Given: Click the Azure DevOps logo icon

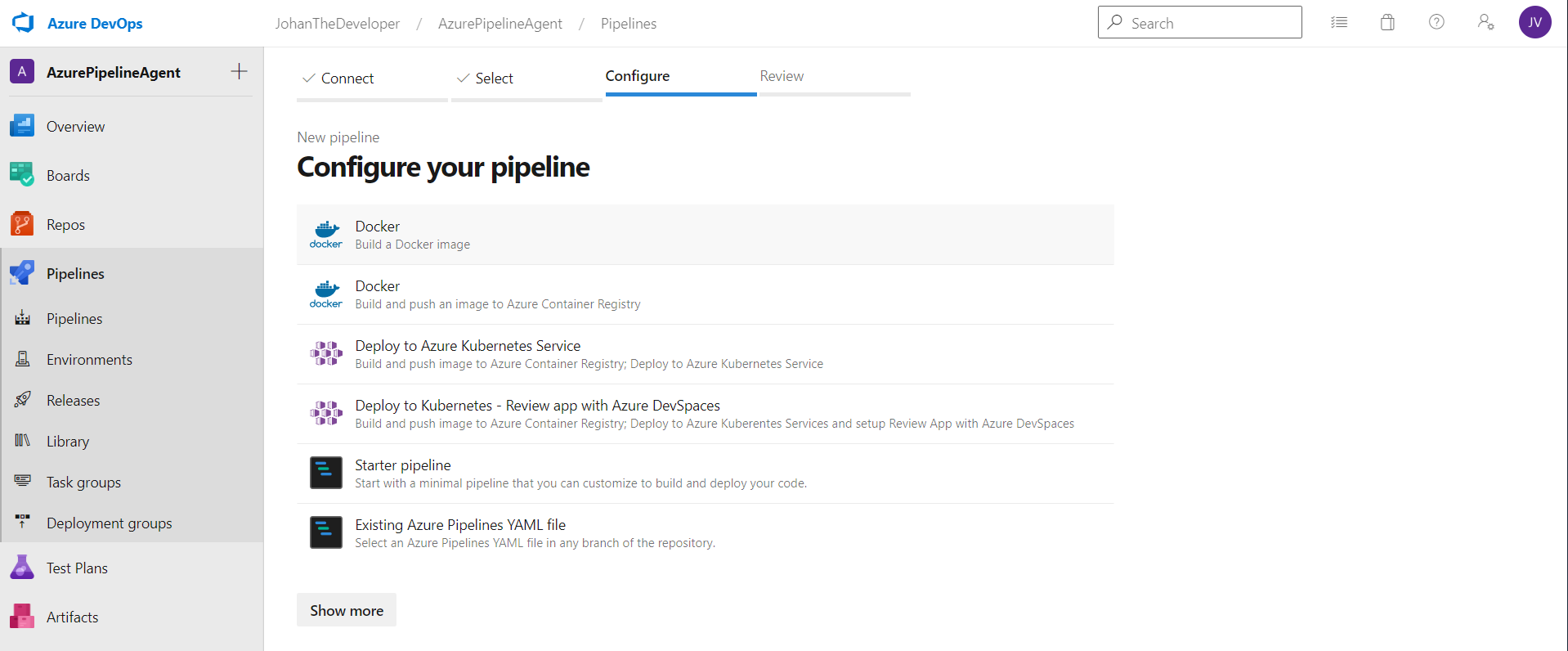Looking at the screenshot, I should click(23, 23).
